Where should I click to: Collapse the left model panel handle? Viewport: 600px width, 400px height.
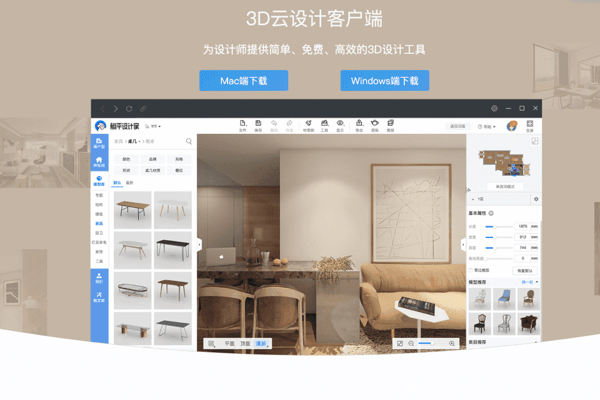click(x=199, y=244)
